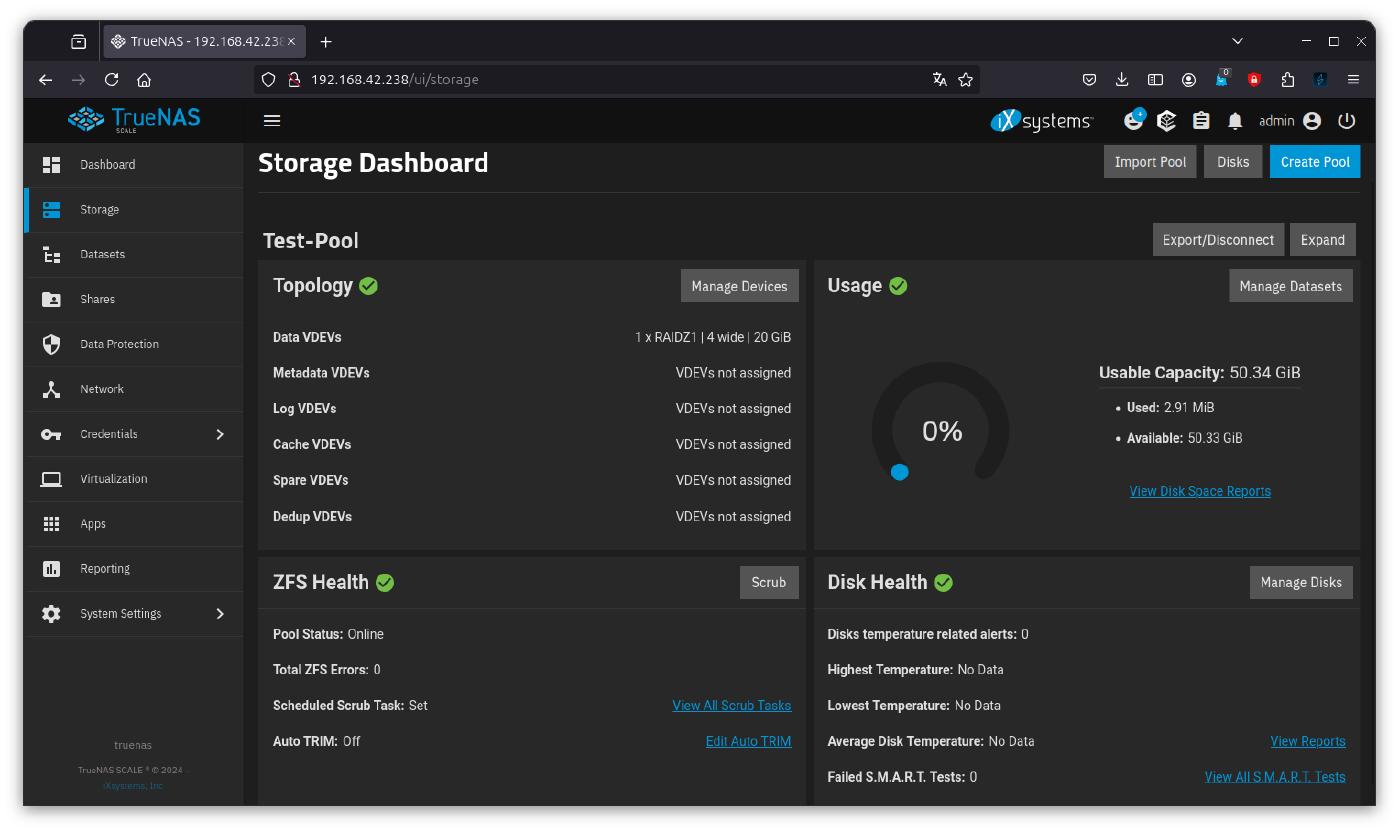Click the power icon in header

pos(1346,121)
